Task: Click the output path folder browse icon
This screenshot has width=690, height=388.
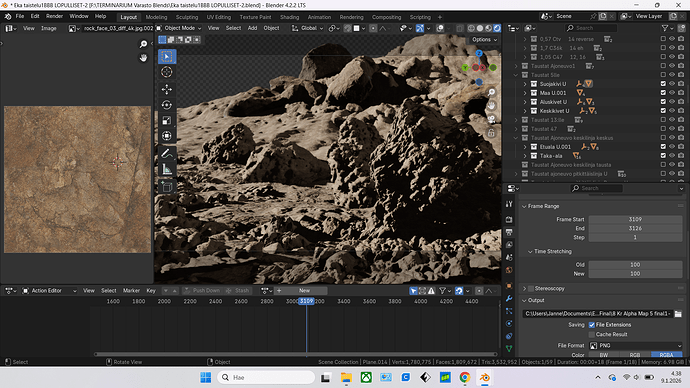Action: pos(678,314)
